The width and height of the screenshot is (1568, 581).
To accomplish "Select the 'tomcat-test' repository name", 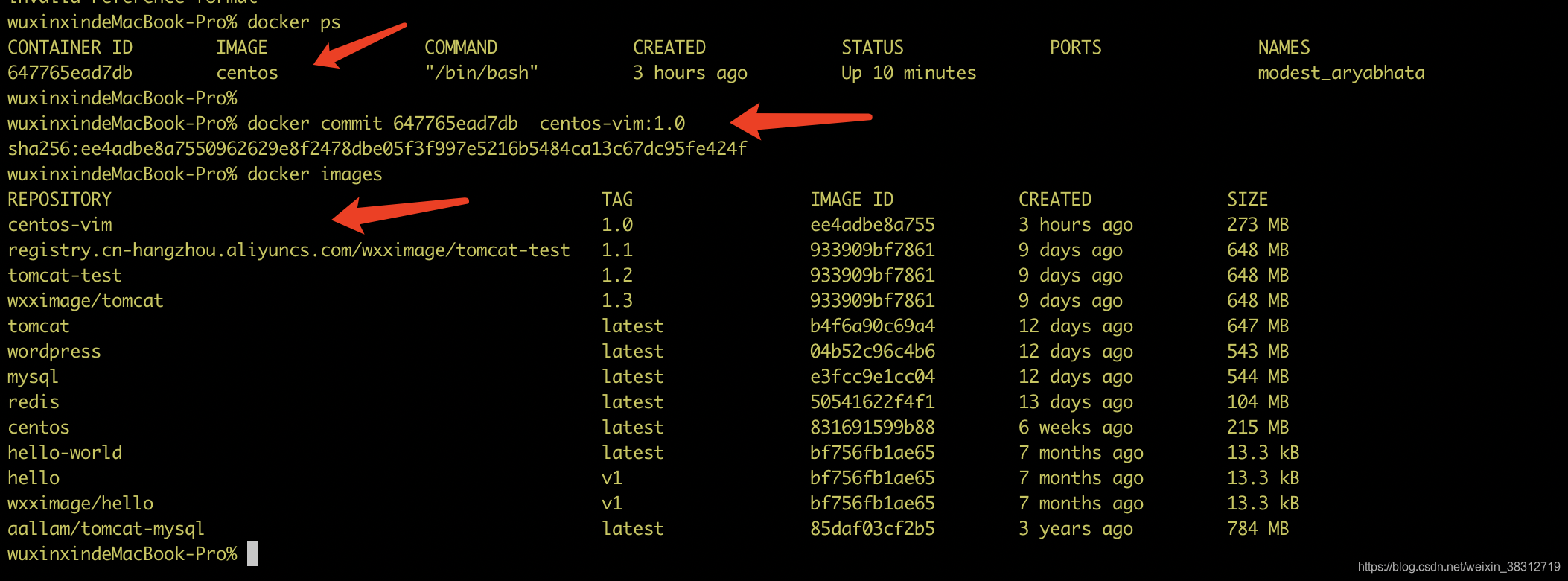I will click(x=64, y=276).
